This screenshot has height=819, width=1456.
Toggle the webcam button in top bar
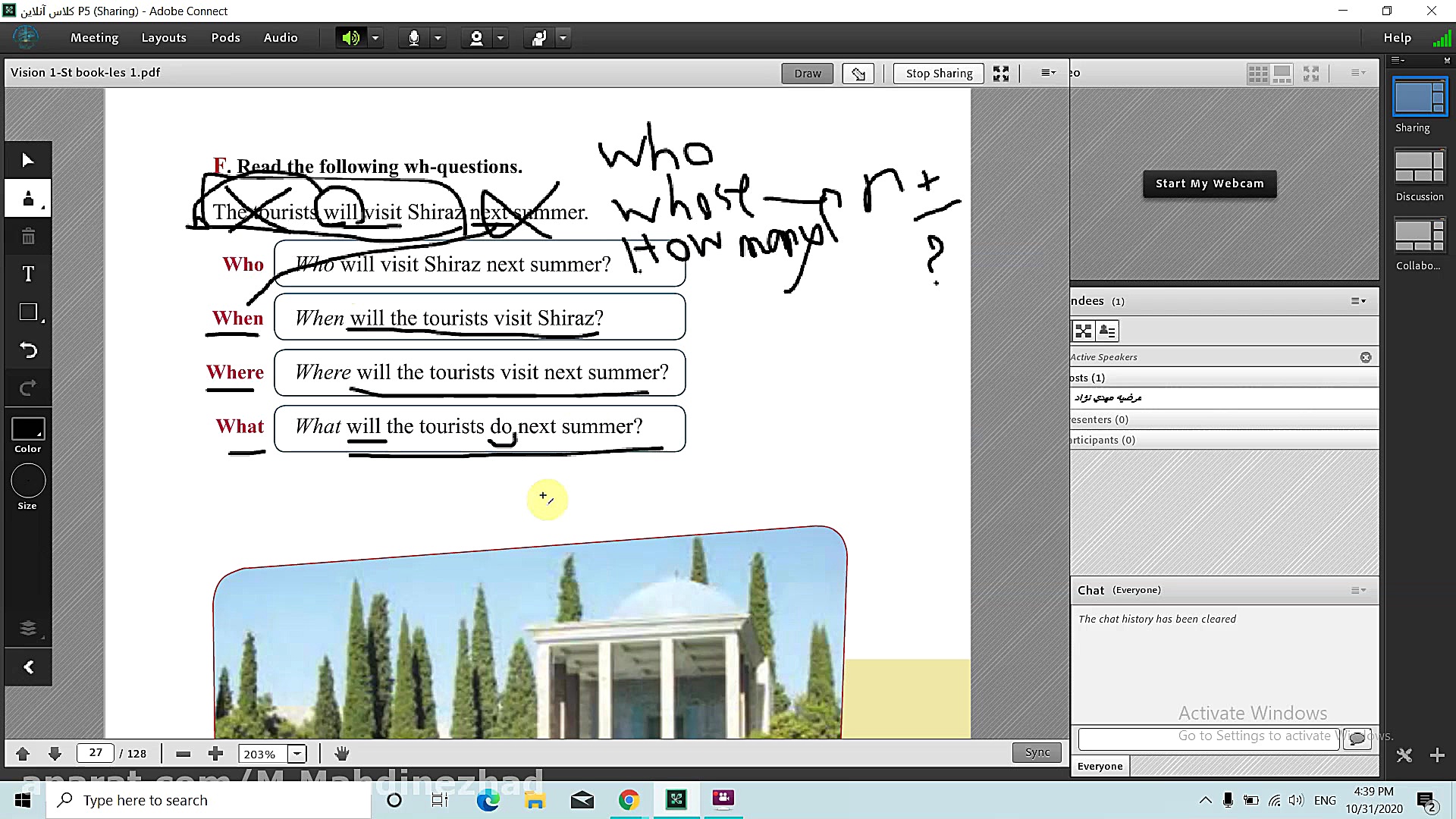[x=476, y=38]
